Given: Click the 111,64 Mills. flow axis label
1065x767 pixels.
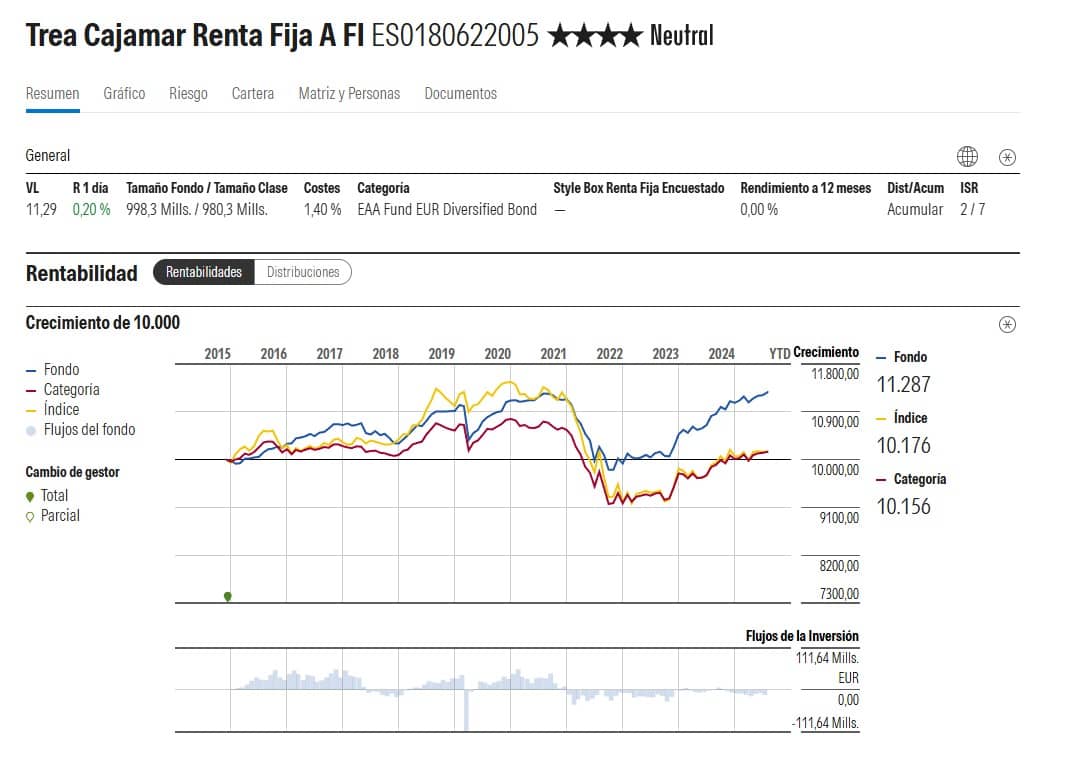Looking at the screenshot, I should (827, 658).
